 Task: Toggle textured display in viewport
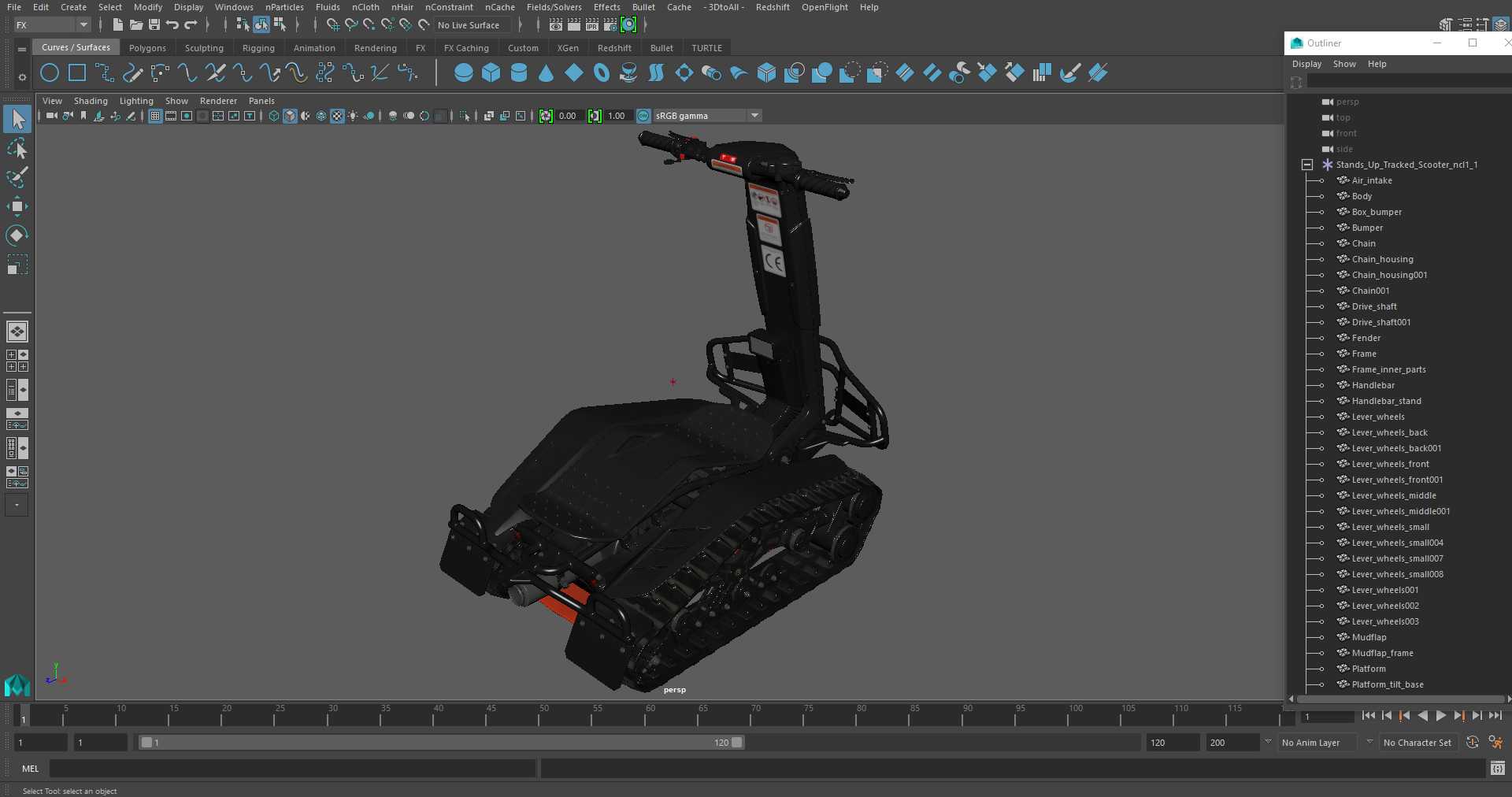(337, 116)
